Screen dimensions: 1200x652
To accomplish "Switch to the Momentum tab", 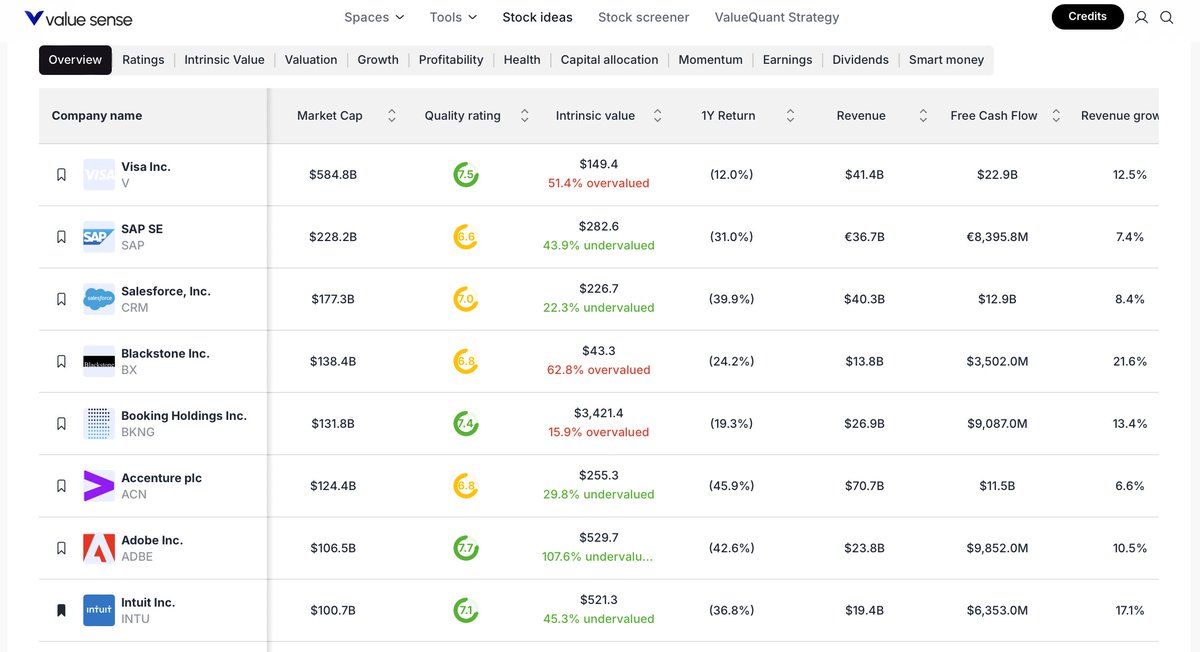I will tap(710, 60).
